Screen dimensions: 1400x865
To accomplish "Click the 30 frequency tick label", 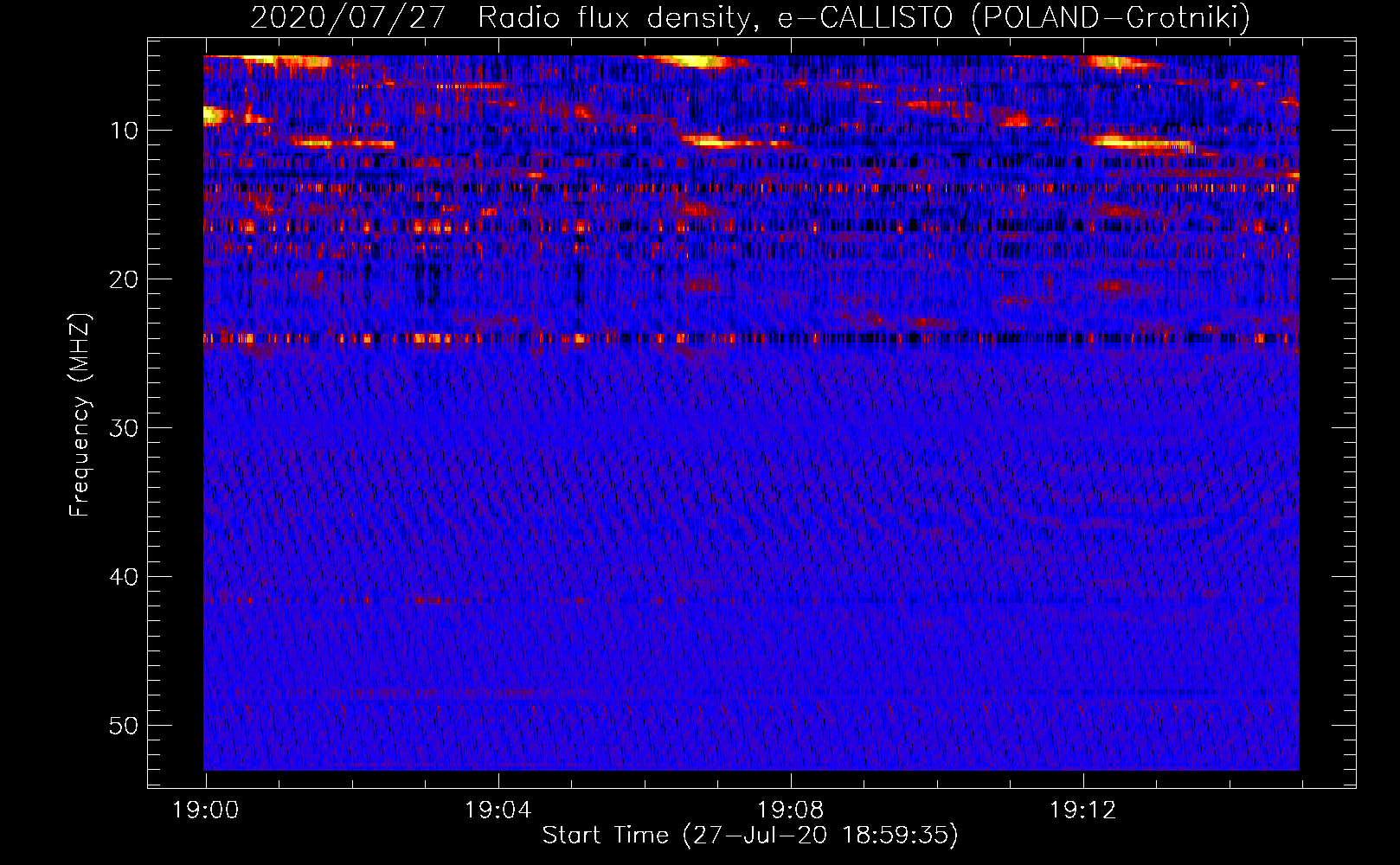I will point(124,428).
